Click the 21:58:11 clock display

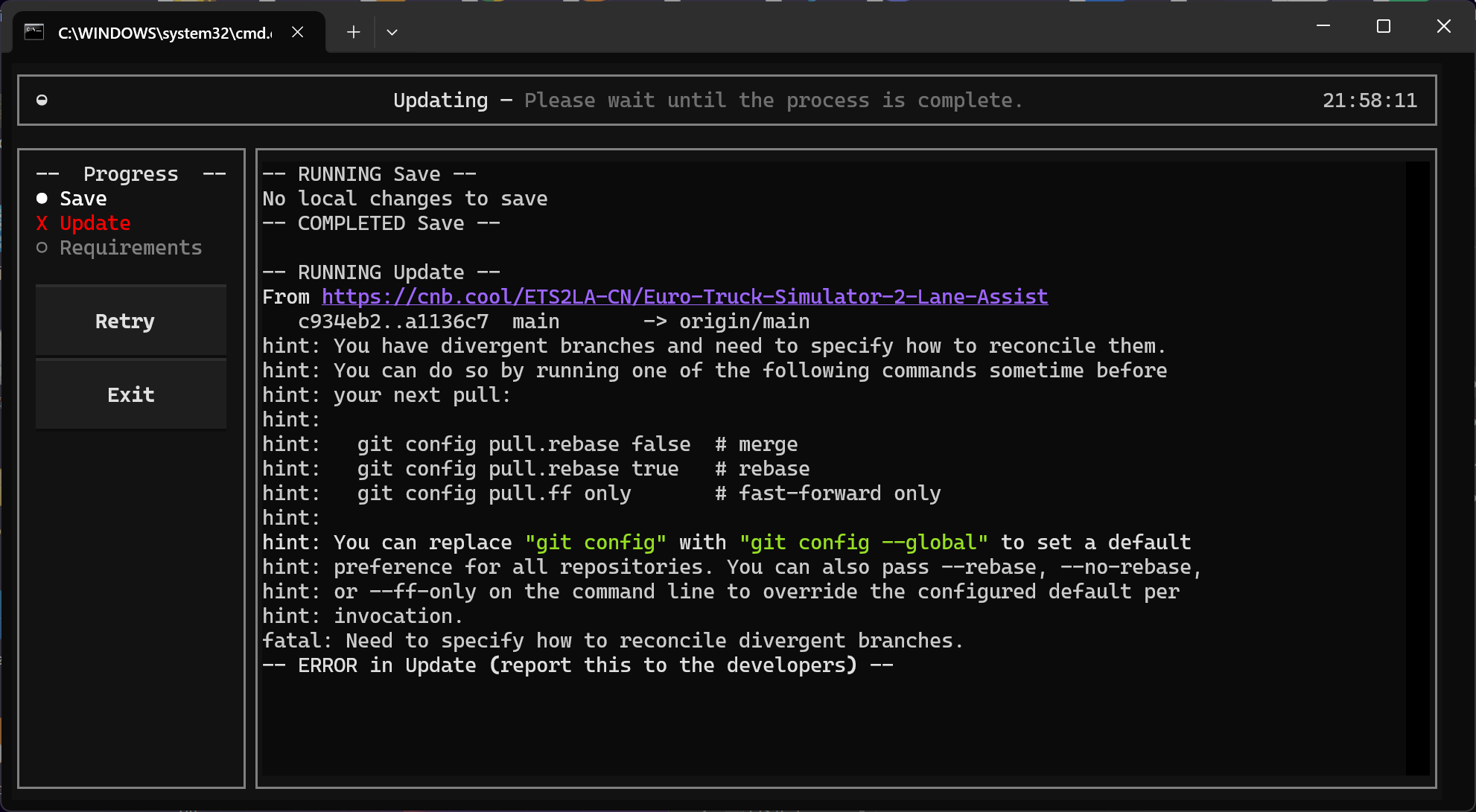point(1369,100)
